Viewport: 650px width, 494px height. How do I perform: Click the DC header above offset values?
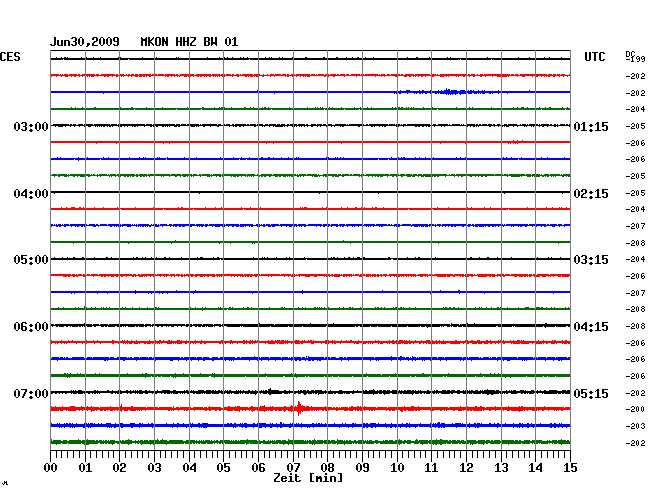pyautogui.click(x=630, y=54)
